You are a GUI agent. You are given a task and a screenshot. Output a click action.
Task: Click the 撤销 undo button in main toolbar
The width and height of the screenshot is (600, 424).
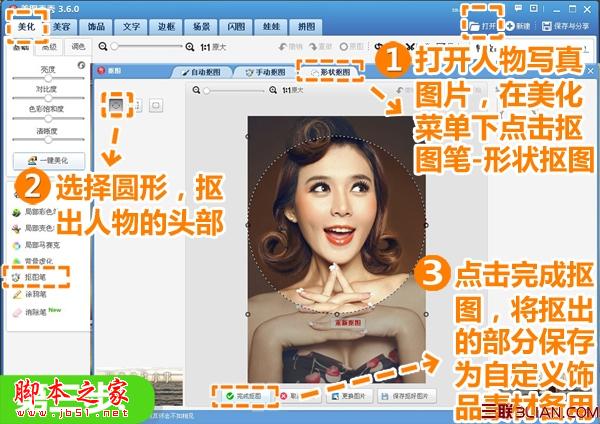click(x=290, y=47)
